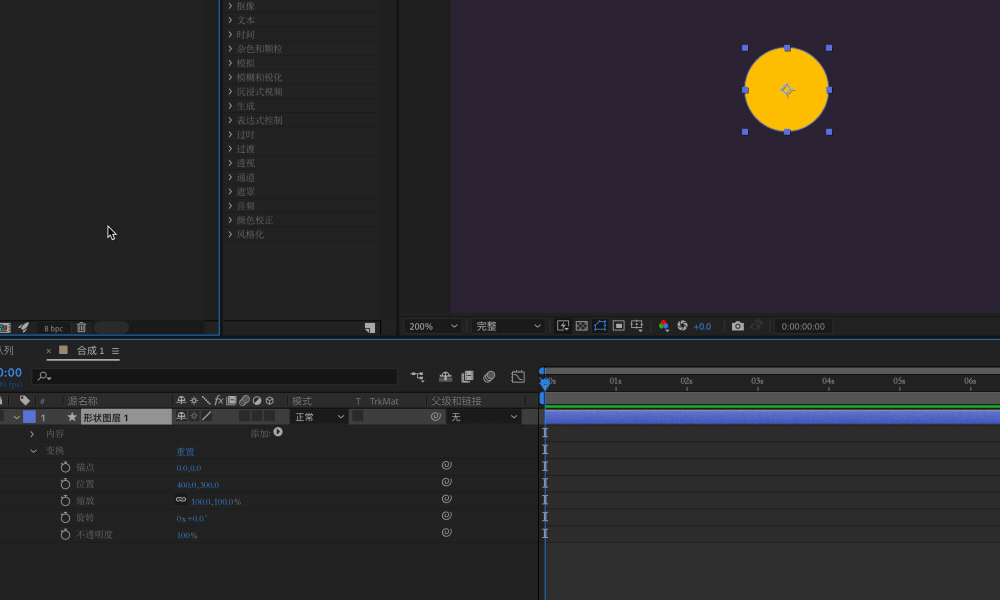Open the Graph Editor icon in timeline
This screenshot has width=1000, height=600.
[518, 377]
